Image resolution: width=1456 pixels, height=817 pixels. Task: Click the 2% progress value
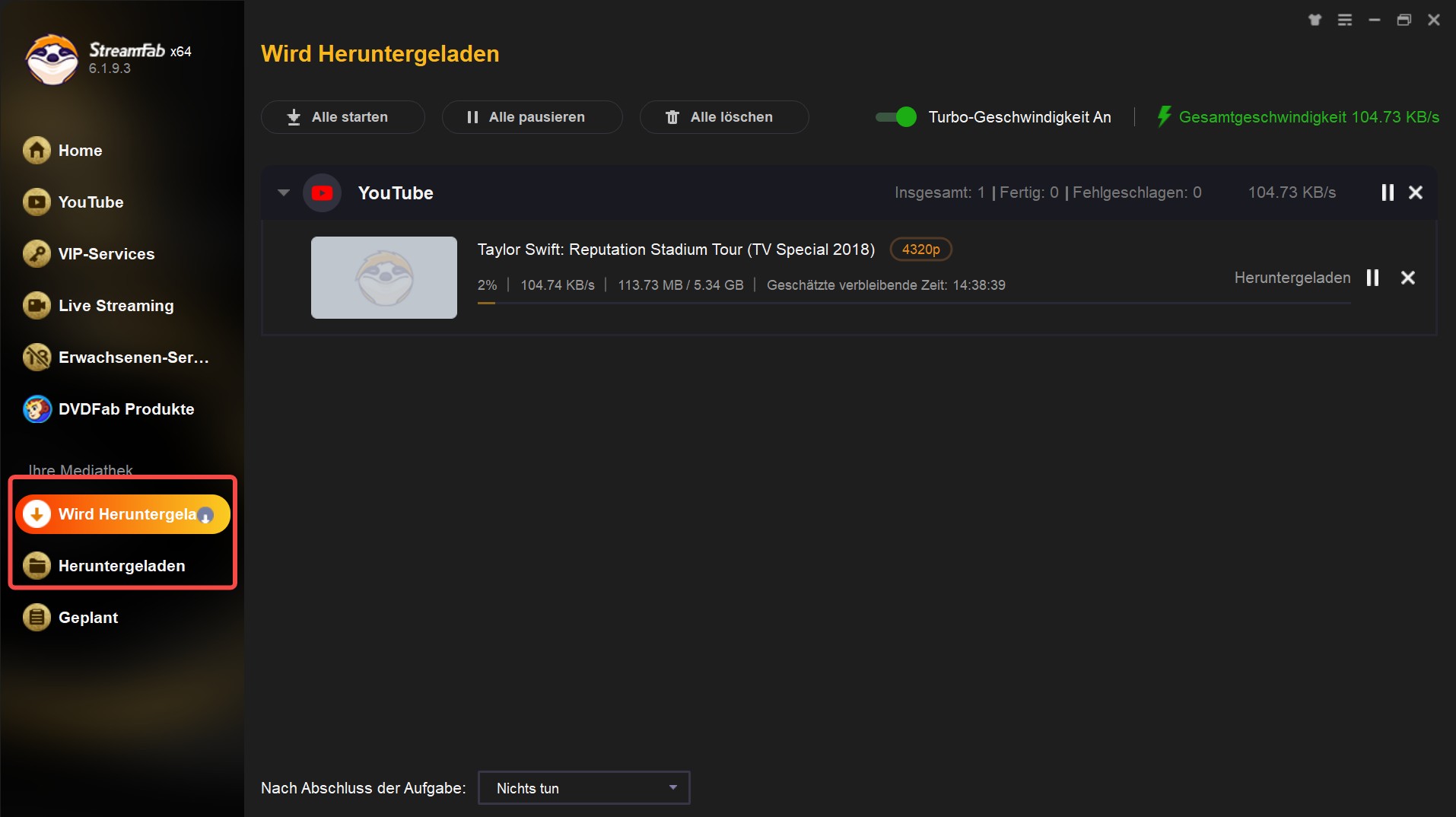(x=488, y=285)
